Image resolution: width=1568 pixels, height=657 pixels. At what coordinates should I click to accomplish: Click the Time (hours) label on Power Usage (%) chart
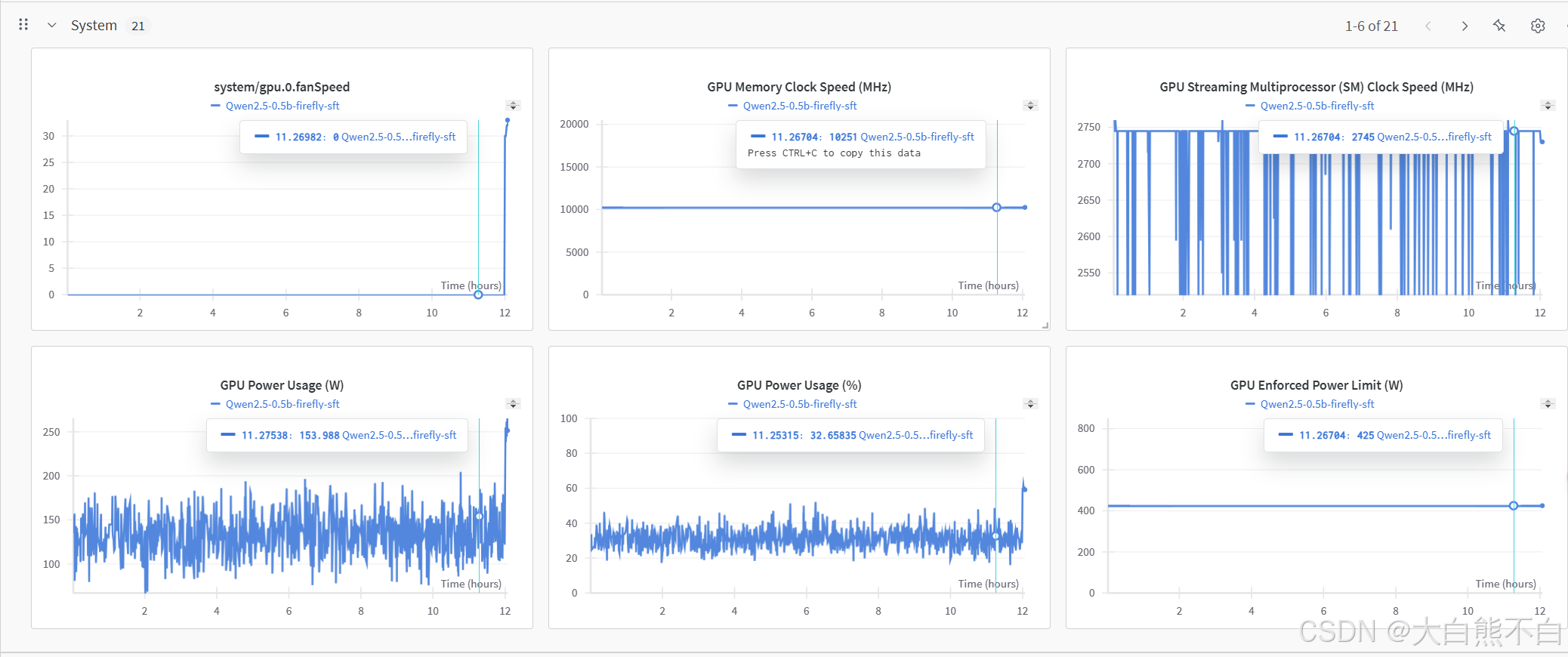[988, 584]
